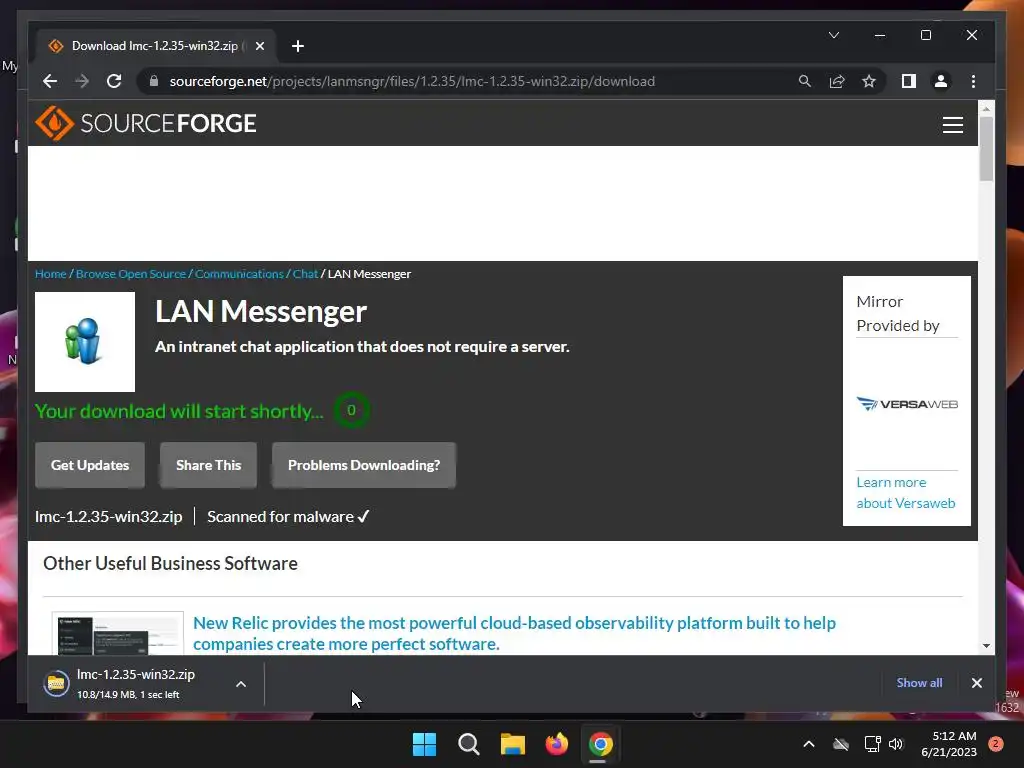Reload the SourceForge page

click(x=114, y=81)
